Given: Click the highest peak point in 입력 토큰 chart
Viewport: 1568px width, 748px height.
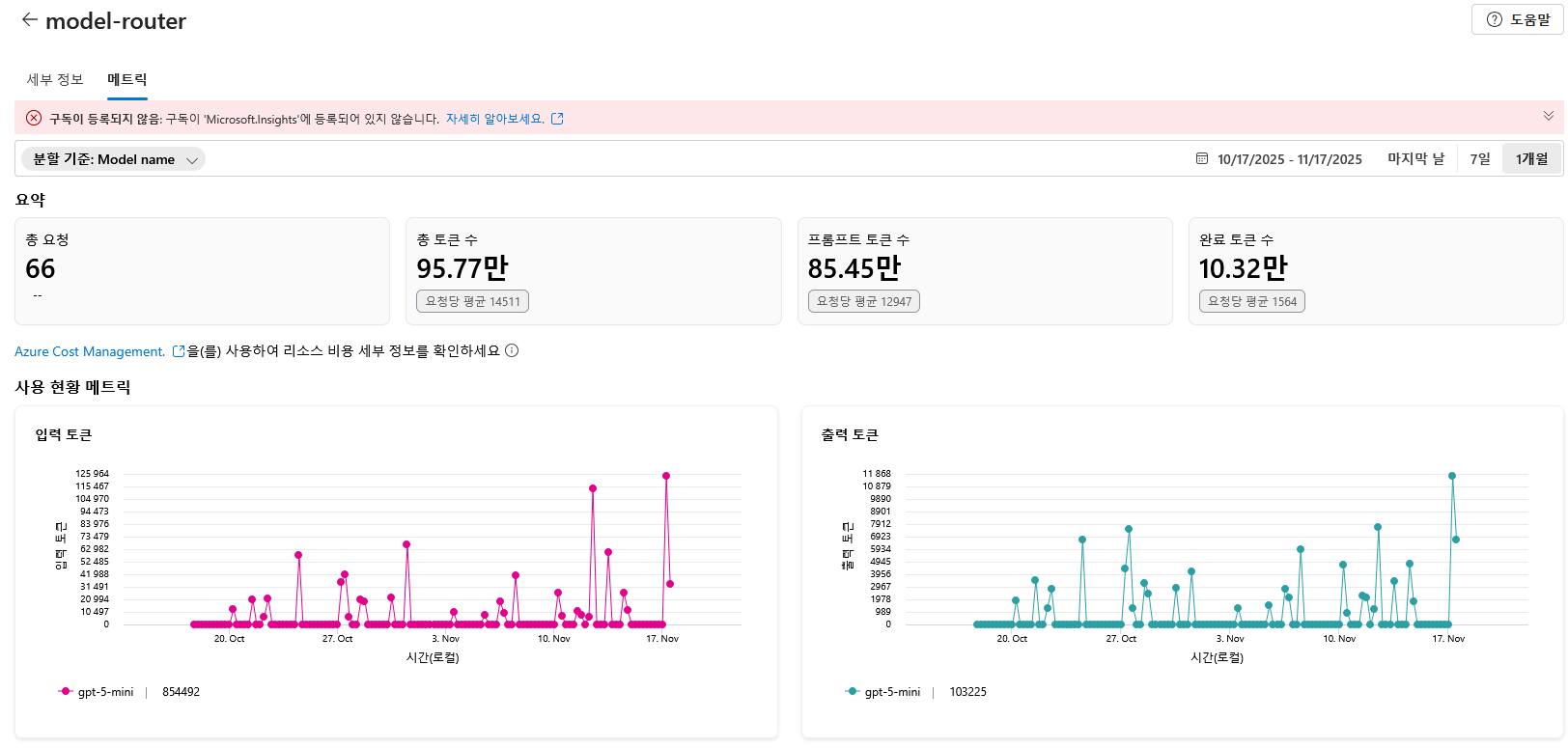Looking at the screenshot, I should [x=666, y=476].
